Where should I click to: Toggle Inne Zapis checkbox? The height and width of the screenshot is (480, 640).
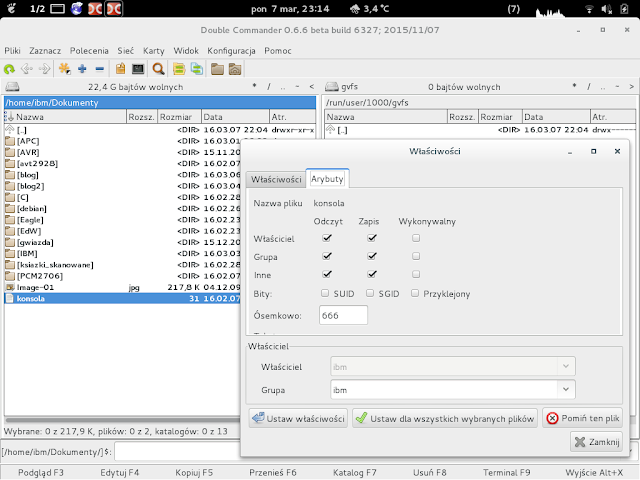[x=371, y=274]
